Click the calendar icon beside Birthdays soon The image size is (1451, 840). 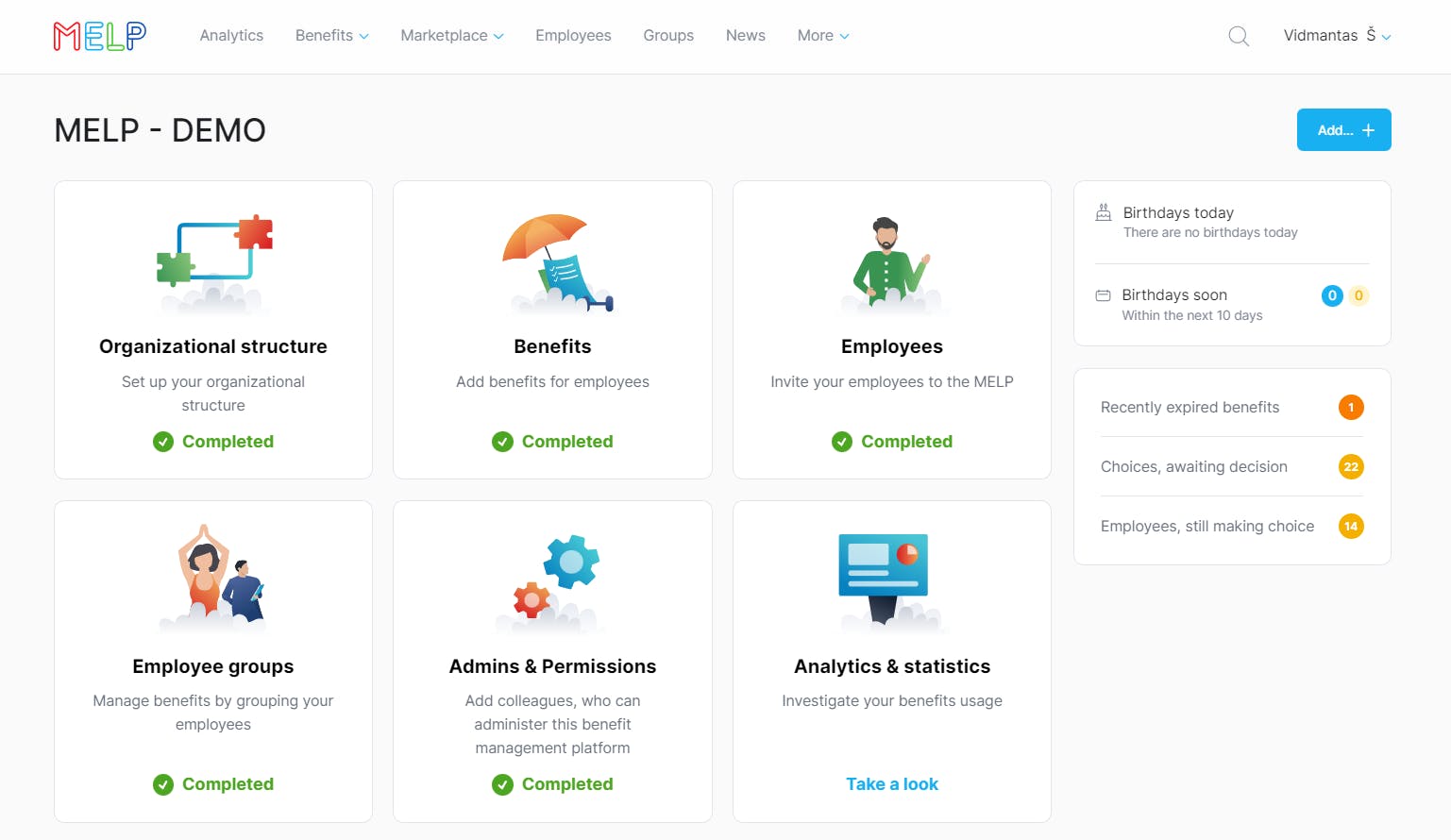point(1103,295)
